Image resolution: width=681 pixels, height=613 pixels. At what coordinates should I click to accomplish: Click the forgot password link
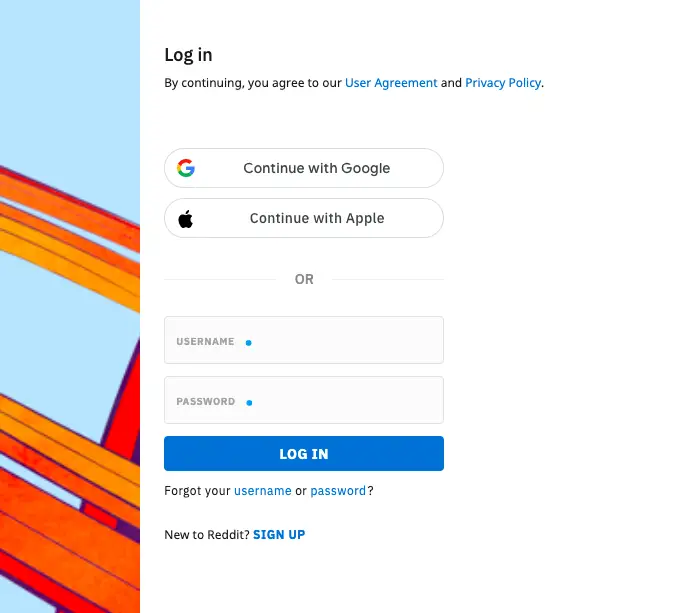(338, 491)
